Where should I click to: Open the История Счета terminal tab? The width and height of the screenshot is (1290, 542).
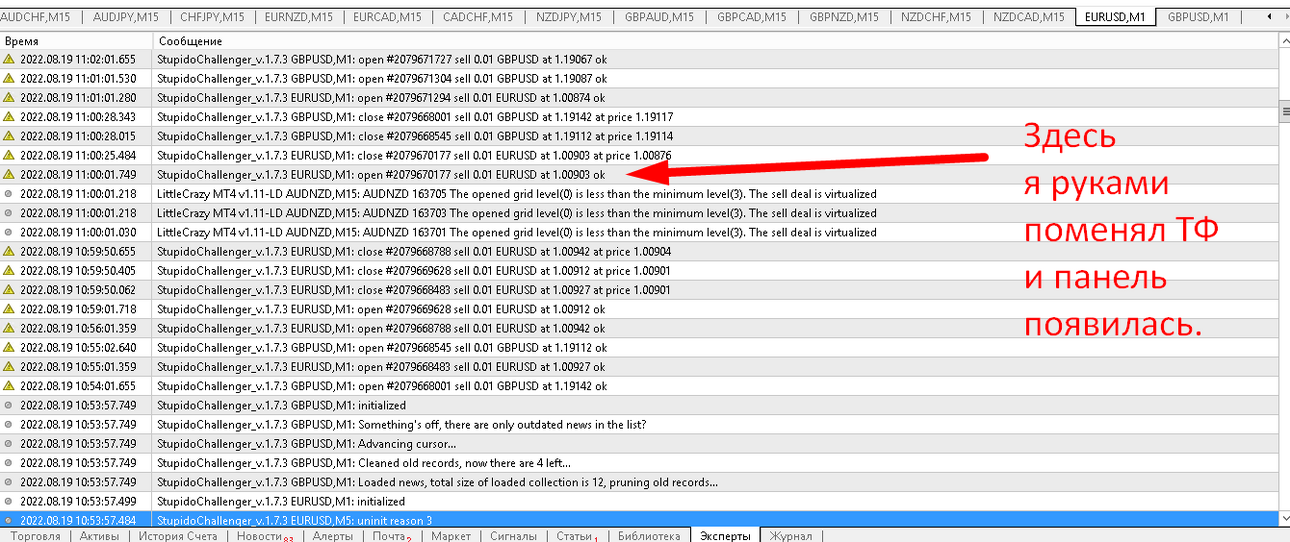(177, 536)
